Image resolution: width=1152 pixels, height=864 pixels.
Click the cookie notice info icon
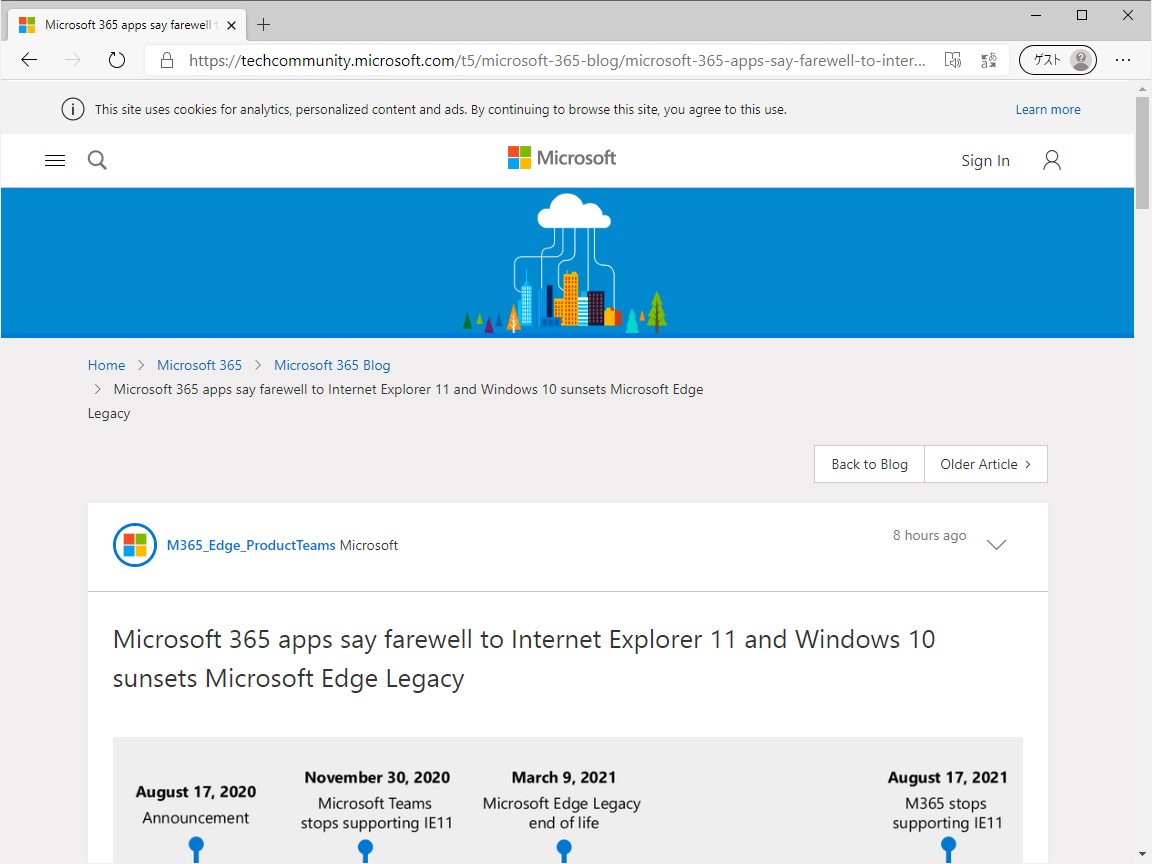point(72,108)
